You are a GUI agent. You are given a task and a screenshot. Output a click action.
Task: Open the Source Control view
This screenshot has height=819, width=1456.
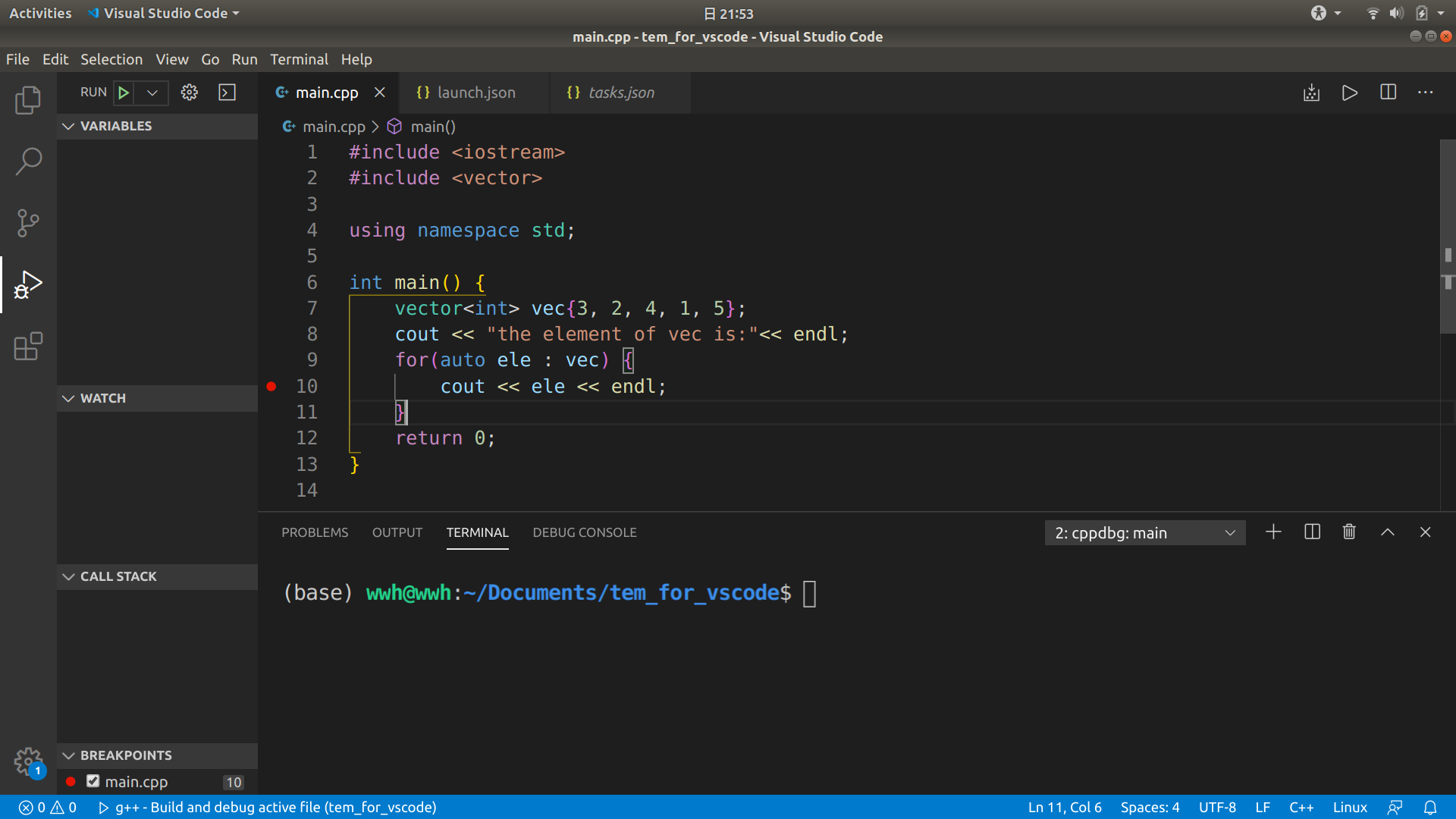click(x=28, y=223)
